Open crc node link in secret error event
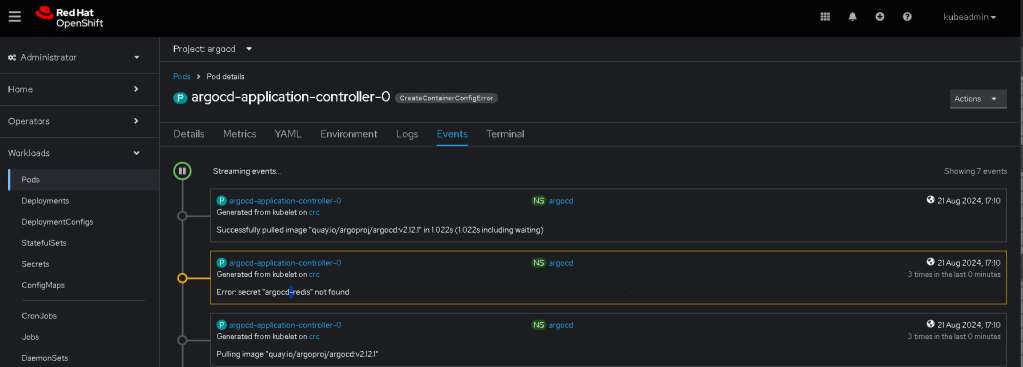The width and height of the screenshot is (1023, 367). point(314,274)
